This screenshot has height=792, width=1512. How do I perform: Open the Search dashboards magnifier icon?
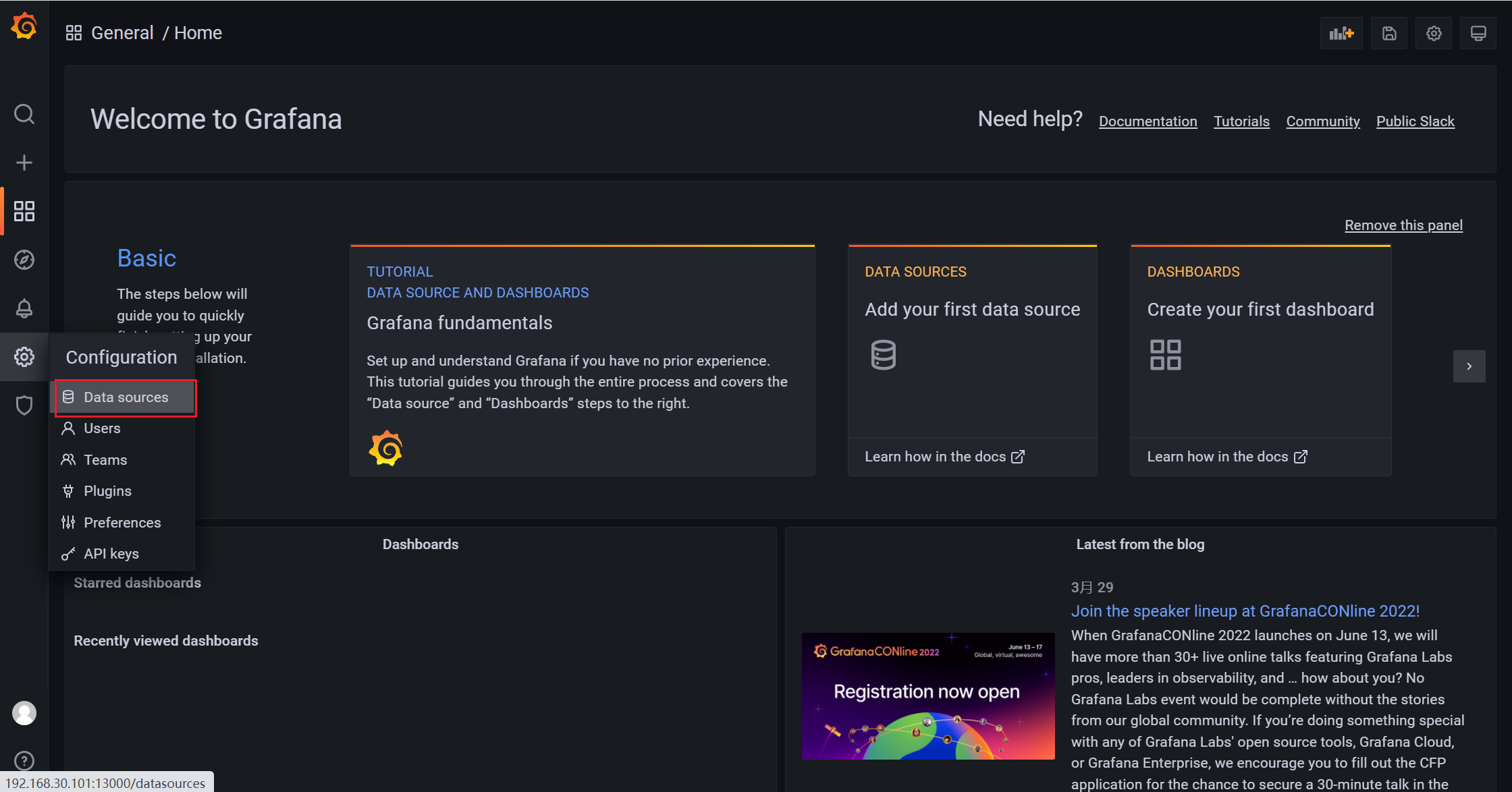(24, 114)
